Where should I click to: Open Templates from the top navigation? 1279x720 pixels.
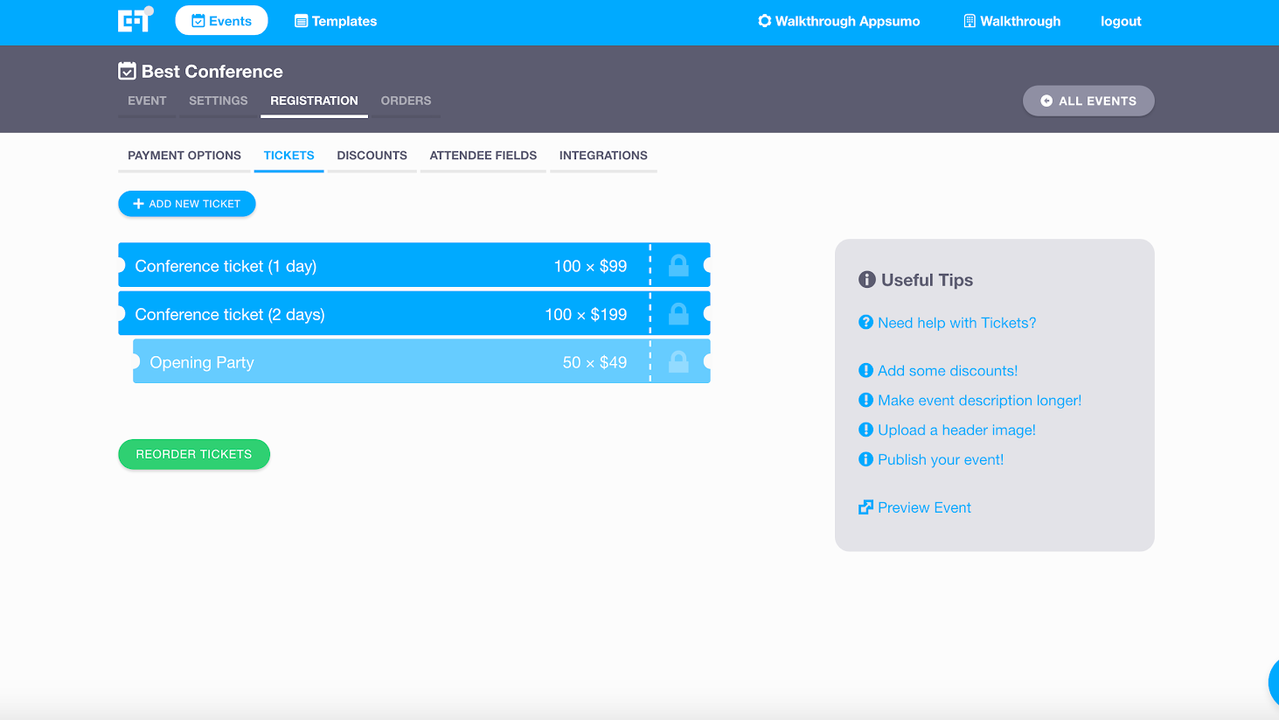pyautogui.click(x=335, y=21)
